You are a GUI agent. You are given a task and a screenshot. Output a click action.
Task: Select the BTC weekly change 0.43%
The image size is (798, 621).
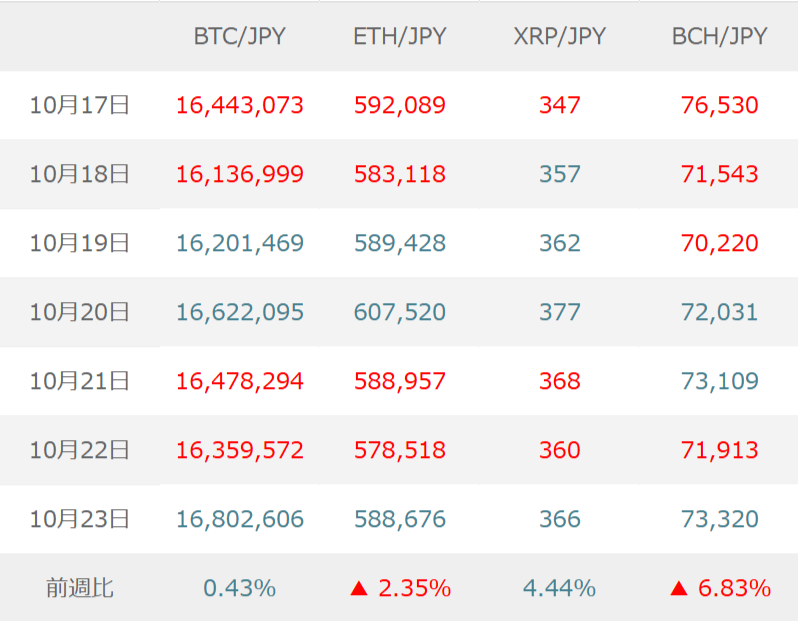tap(240, 589)
